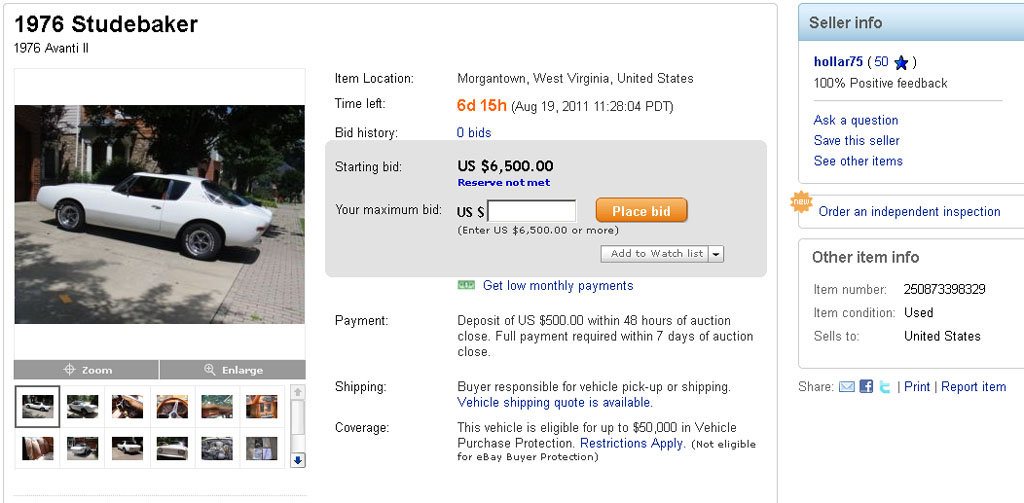
Task: Open Get low monthly payments link
Action: (x=557, y=286)
